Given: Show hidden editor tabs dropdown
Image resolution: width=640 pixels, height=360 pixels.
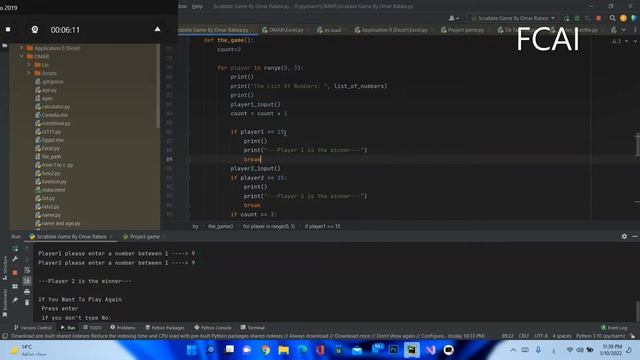Looking at the screenshot, I should (x=623, y=30).
